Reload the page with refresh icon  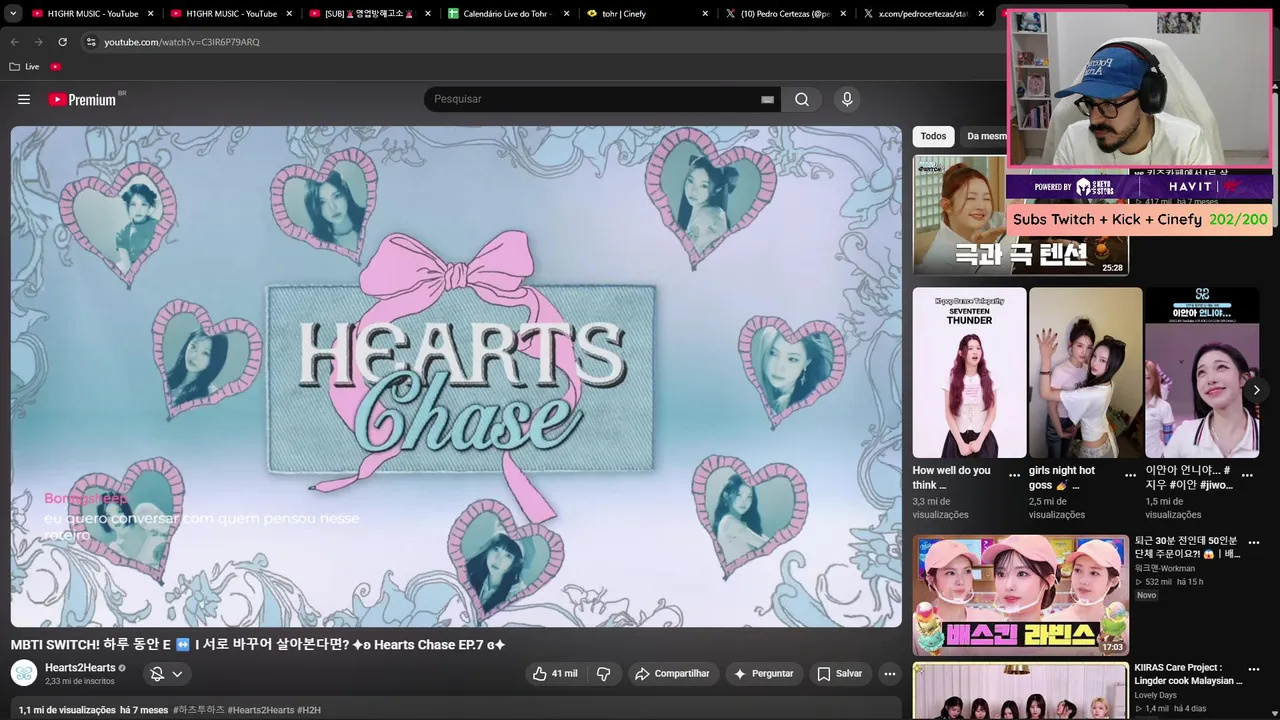pyautogui.click(x=63, y=42)
